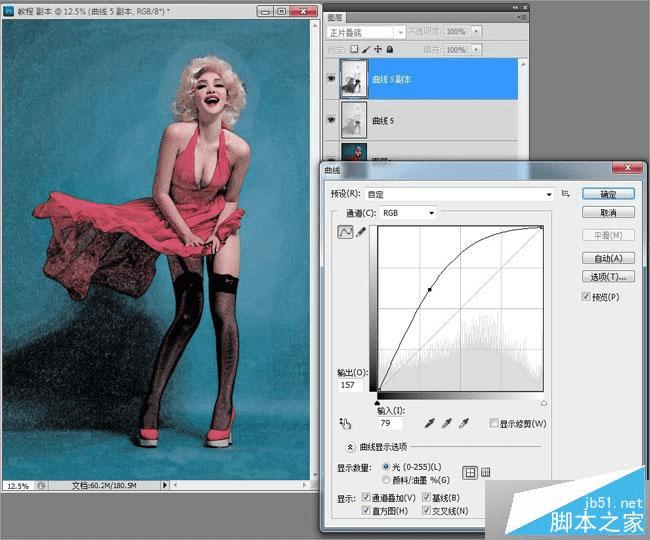Select the 曲线 5 layer name
The image size is (650, 540).
coord(383,121)
